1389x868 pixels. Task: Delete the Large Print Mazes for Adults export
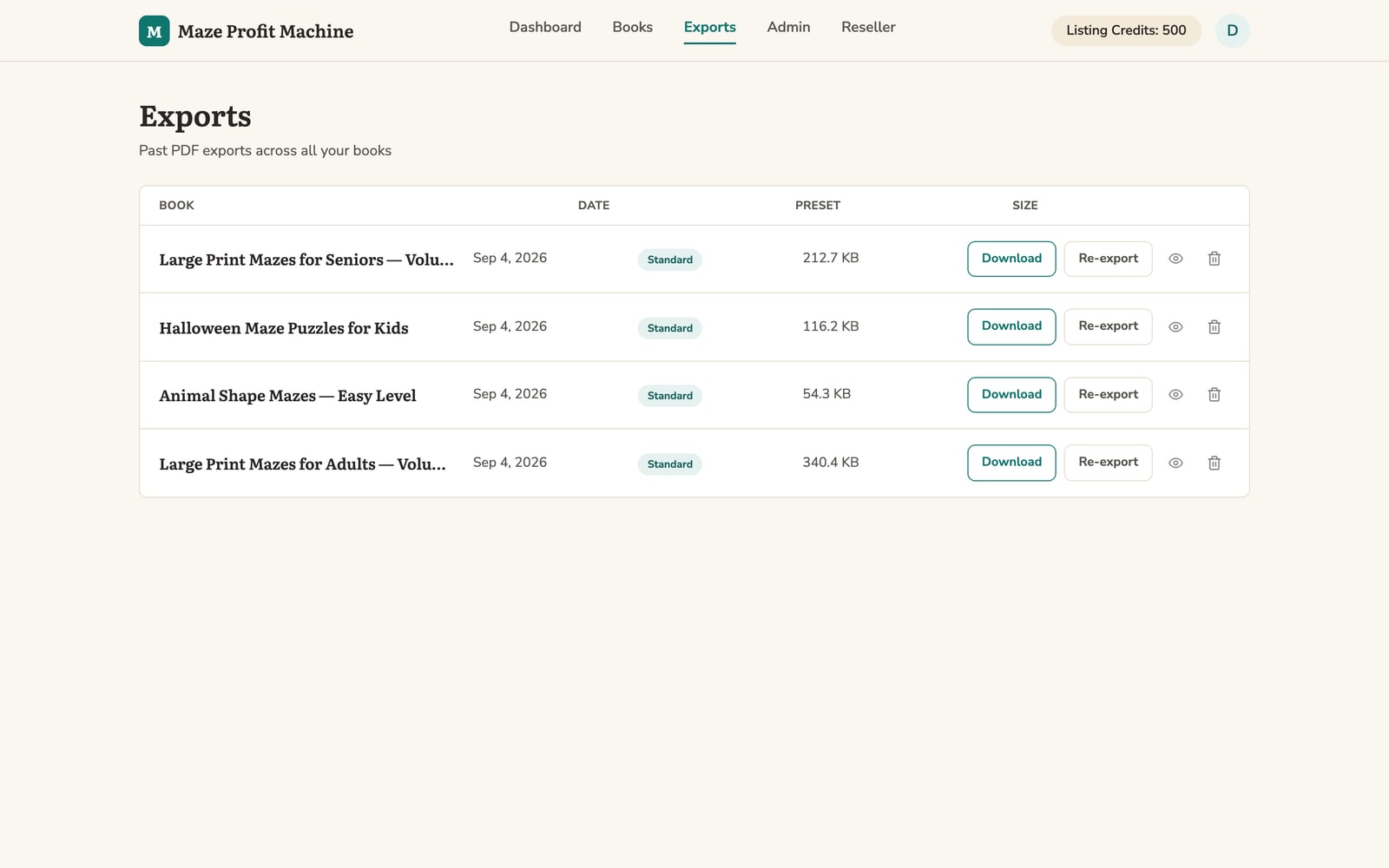1215,463
